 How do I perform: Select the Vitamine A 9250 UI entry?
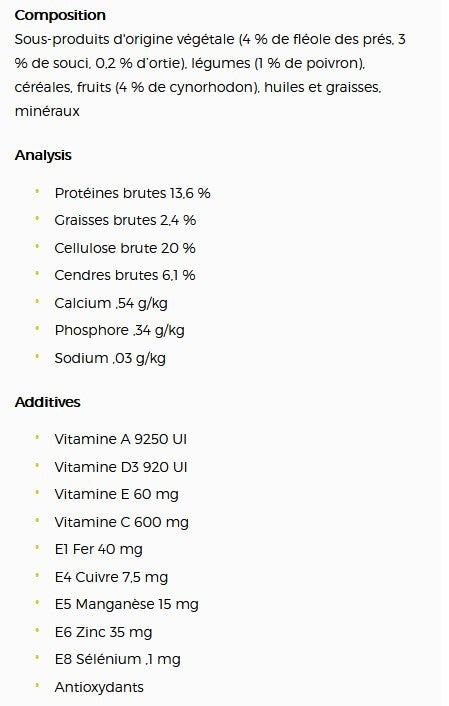(x=121, y=439)
